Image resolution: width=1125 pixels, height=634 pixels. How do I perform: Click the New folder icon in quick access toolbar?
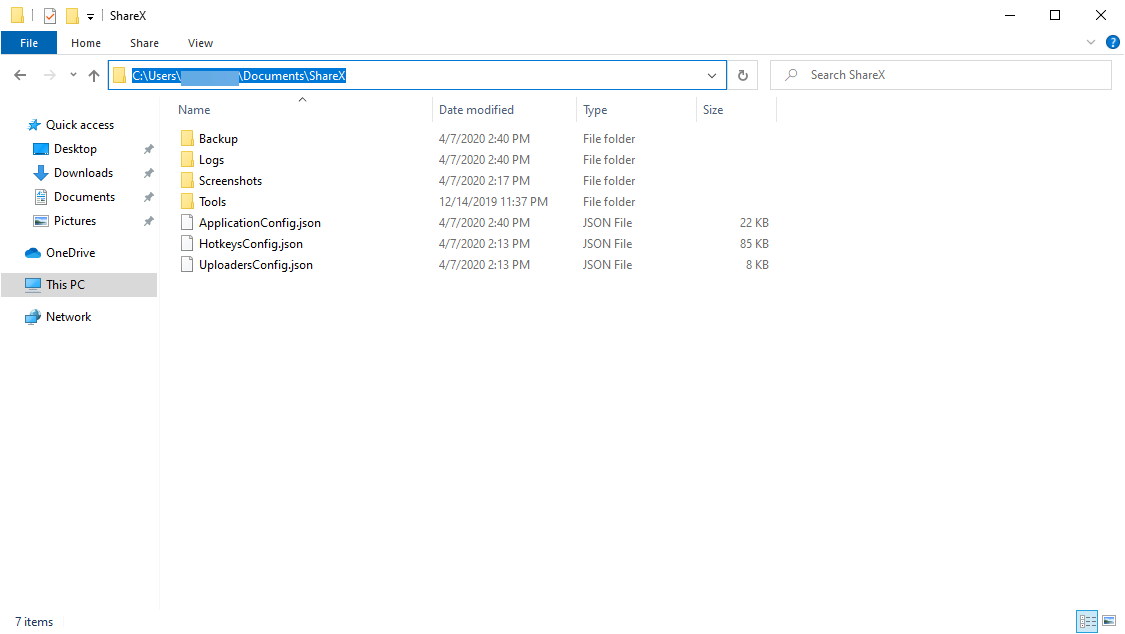point(70,15)
